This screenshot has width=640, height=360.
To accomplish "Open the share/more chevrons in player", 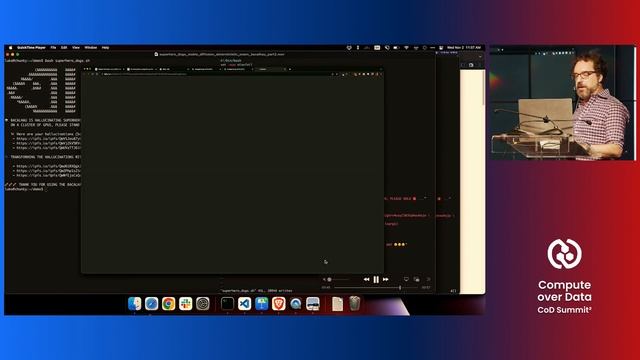I will [x=428, y=280].
